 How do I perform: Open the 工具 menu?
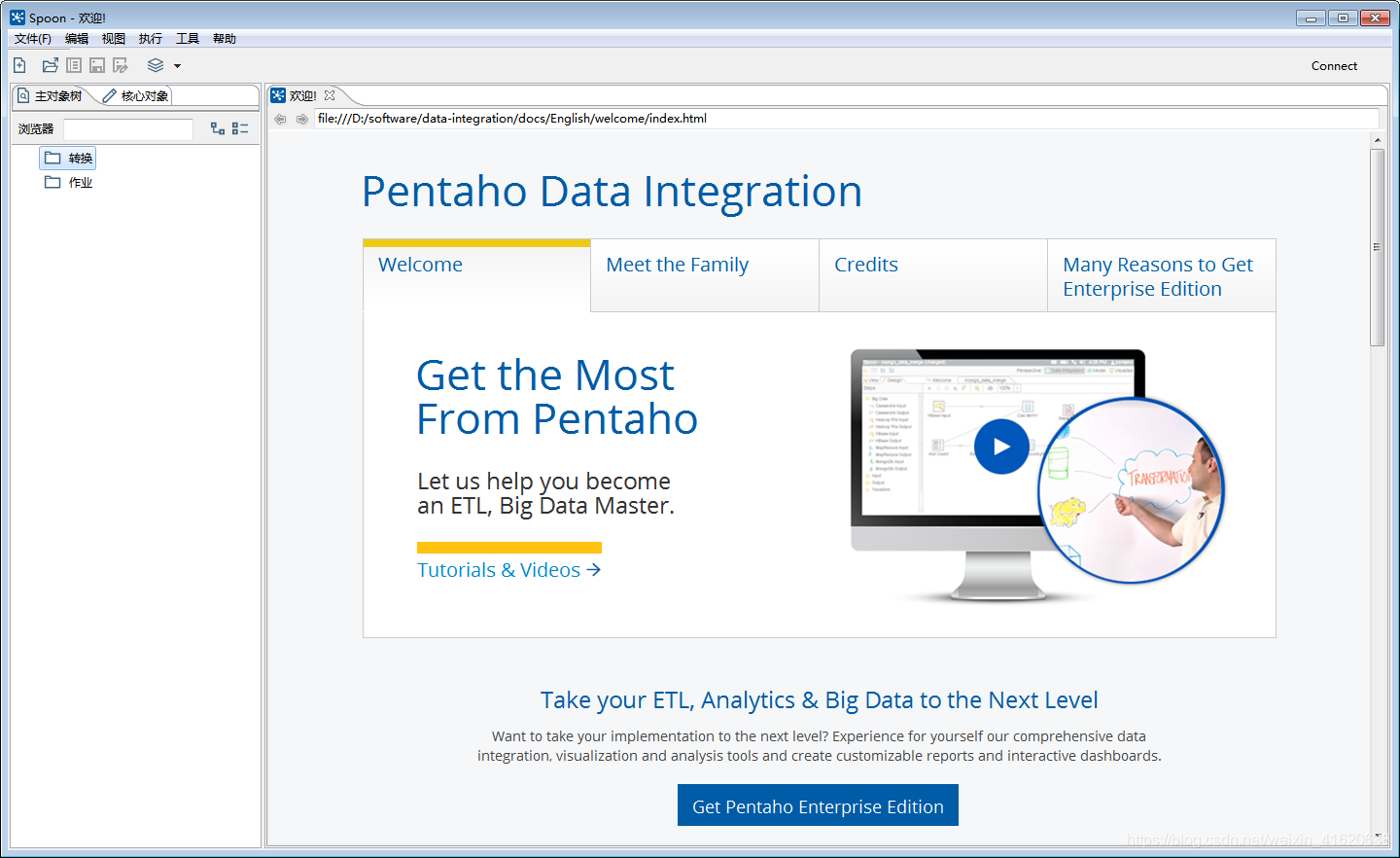[188, 39]
